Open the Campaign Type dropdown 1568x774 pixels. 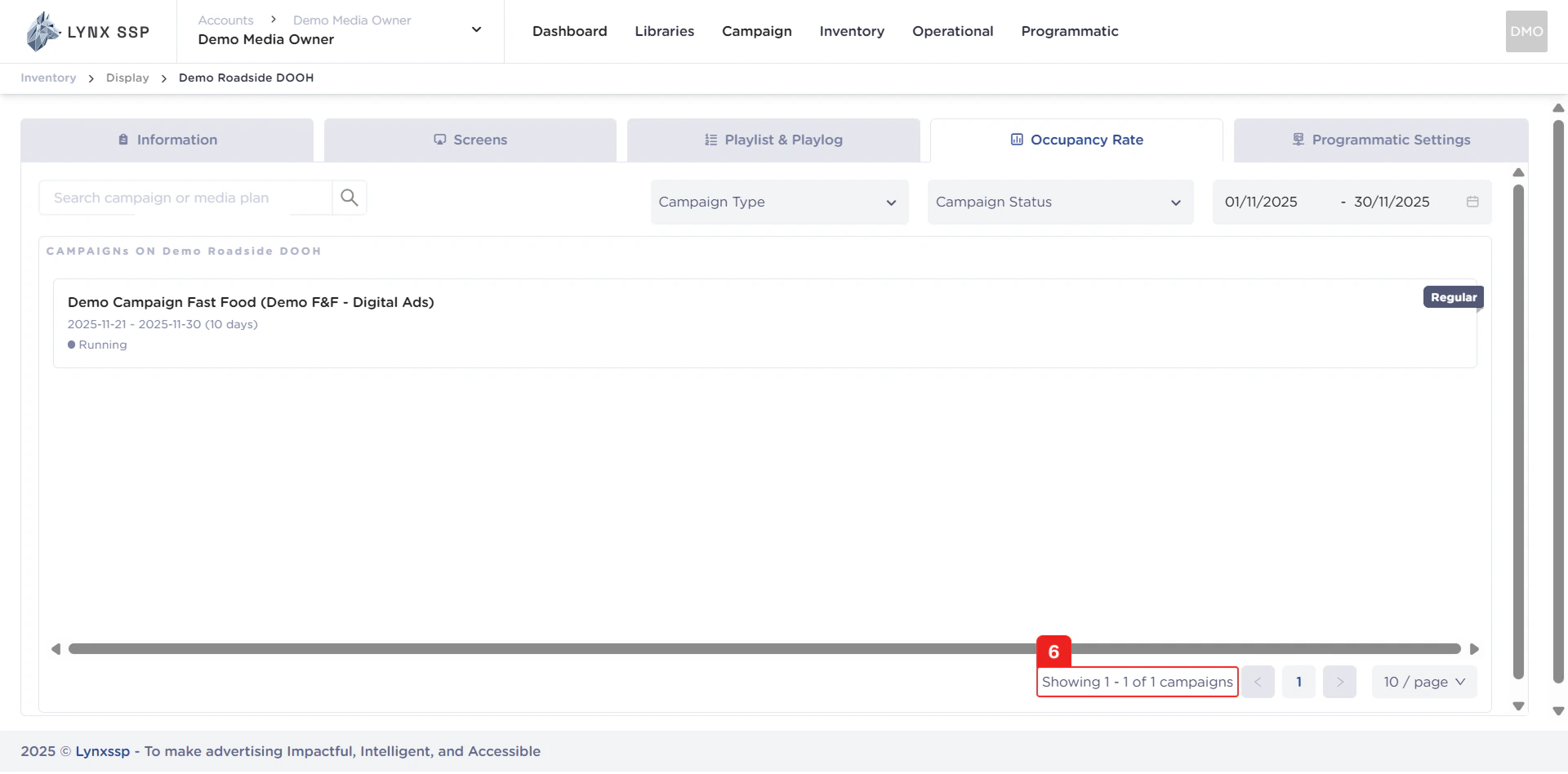tap(779, 202)
